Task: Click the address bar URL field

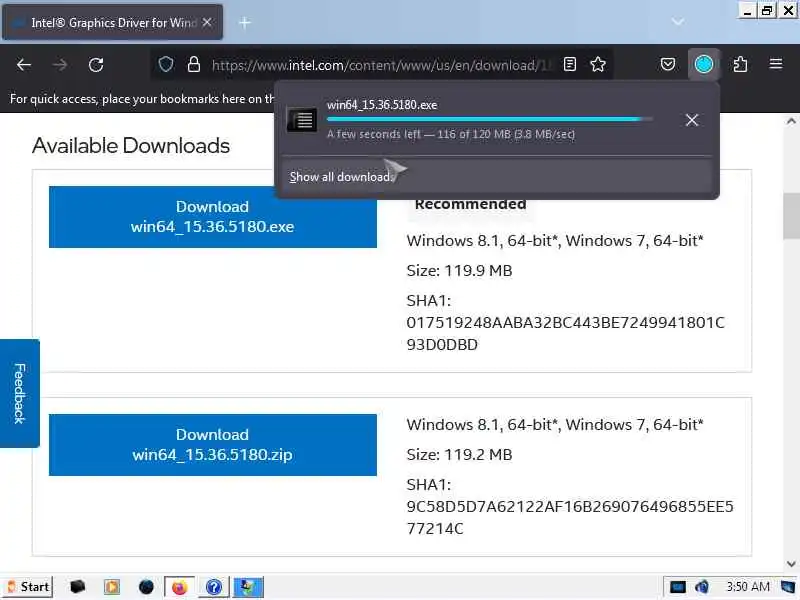Action: click(x=382, y=65)
